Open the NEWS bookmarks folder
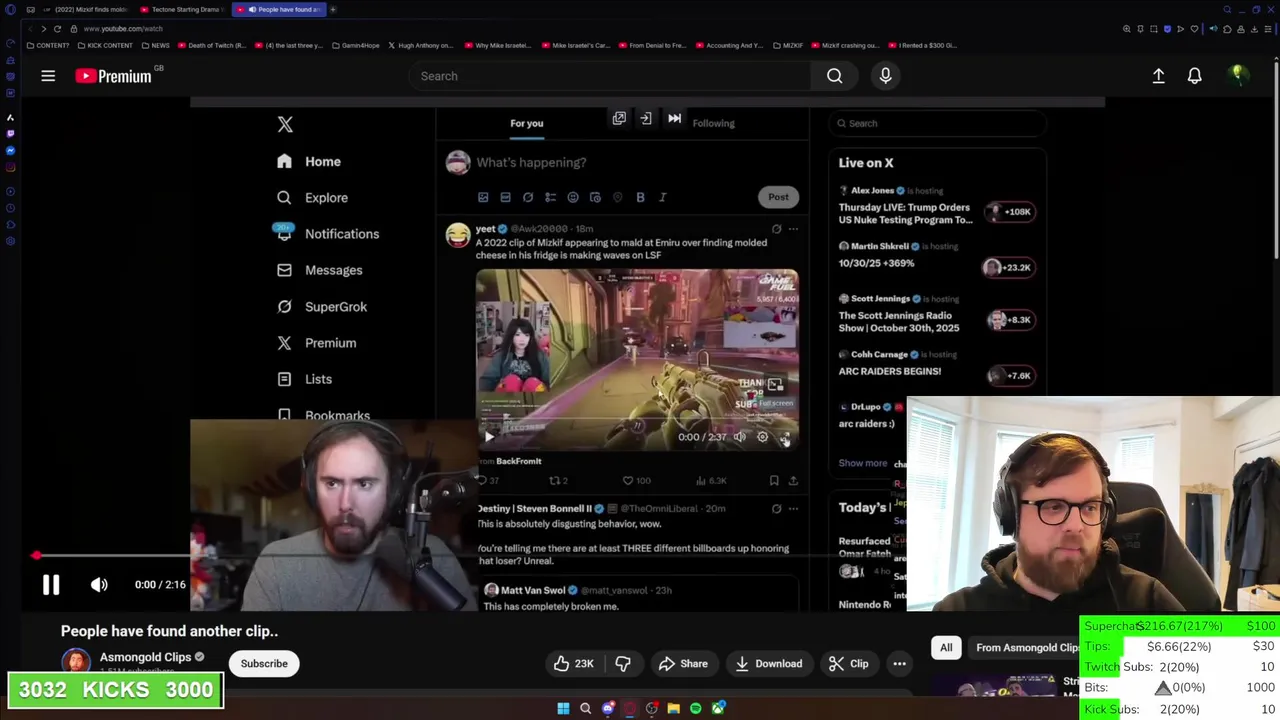This screenshot has width=1280, height=720. point(155,45)
